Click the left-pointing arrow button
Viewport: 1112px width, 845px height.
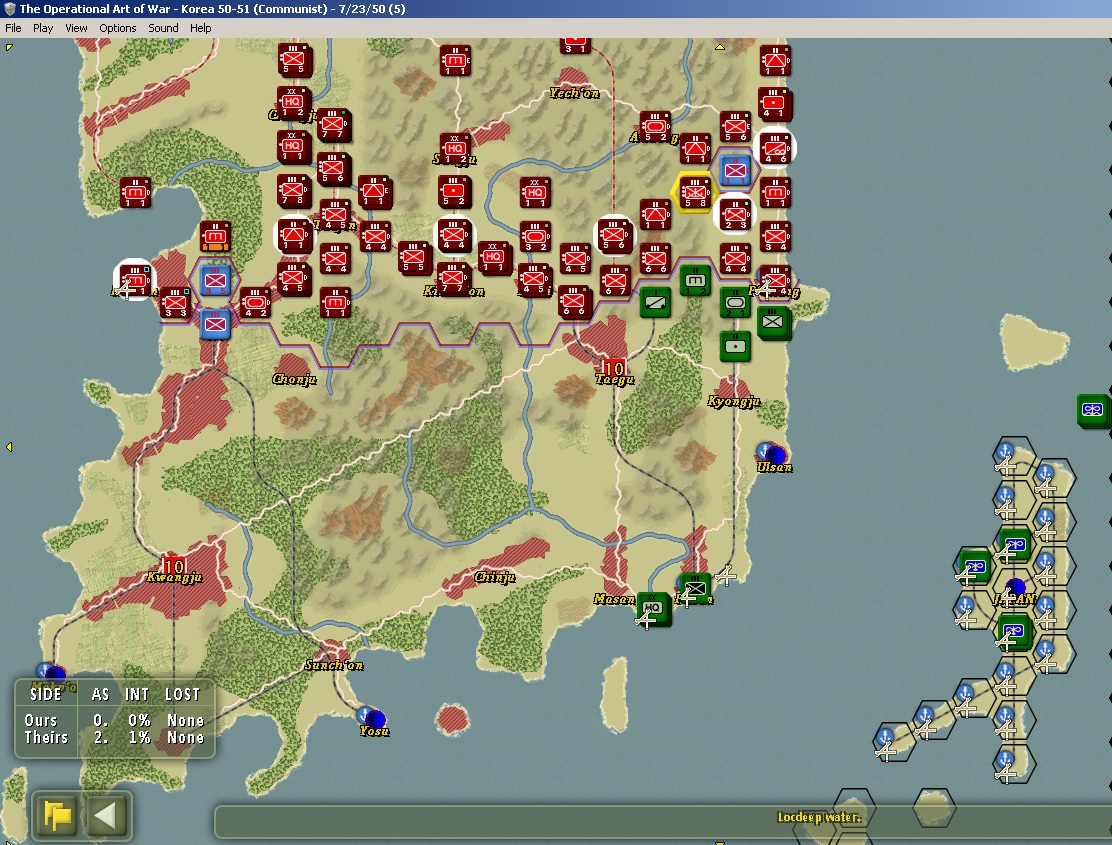pos(106,815)
